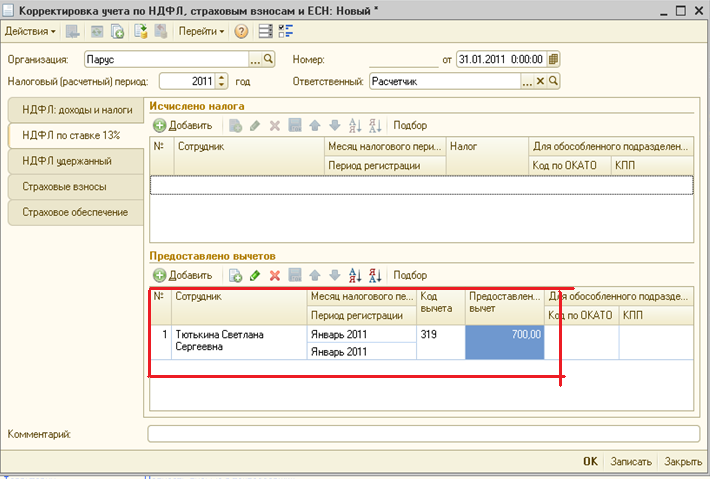Open the Страховое обеспечение tab

(x=76, y=212)
